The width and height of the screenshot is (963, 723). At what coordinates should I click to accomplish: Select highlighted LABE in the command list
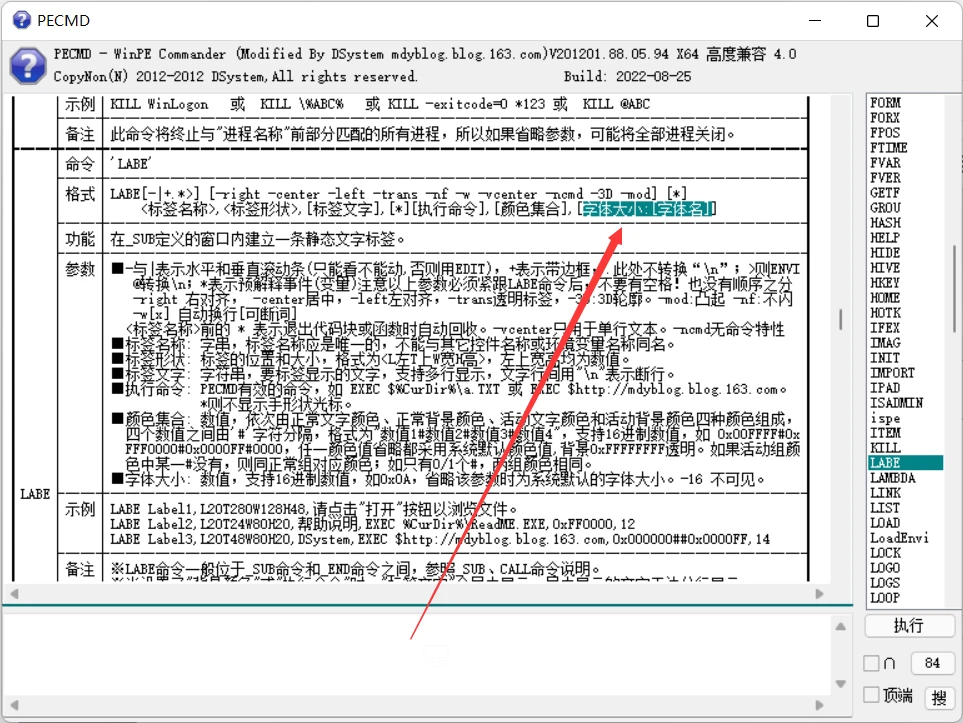[x=905, y=463]
